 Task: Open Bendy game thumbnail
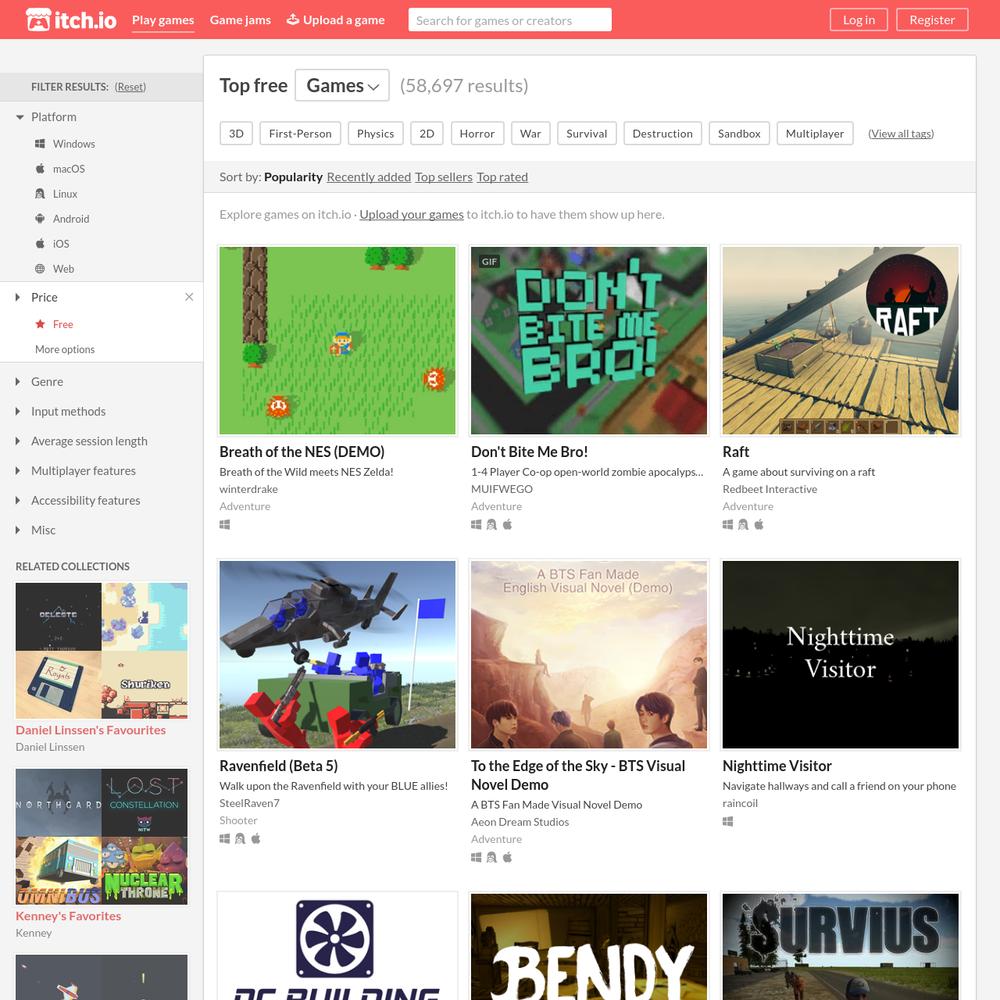[589, 946]
